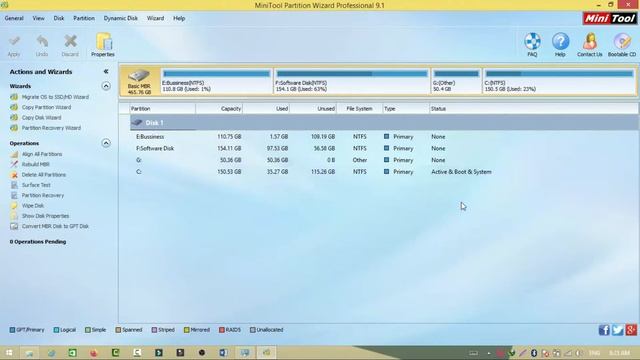Click Partition Recovery under Operations

click(x=43, y=196)
